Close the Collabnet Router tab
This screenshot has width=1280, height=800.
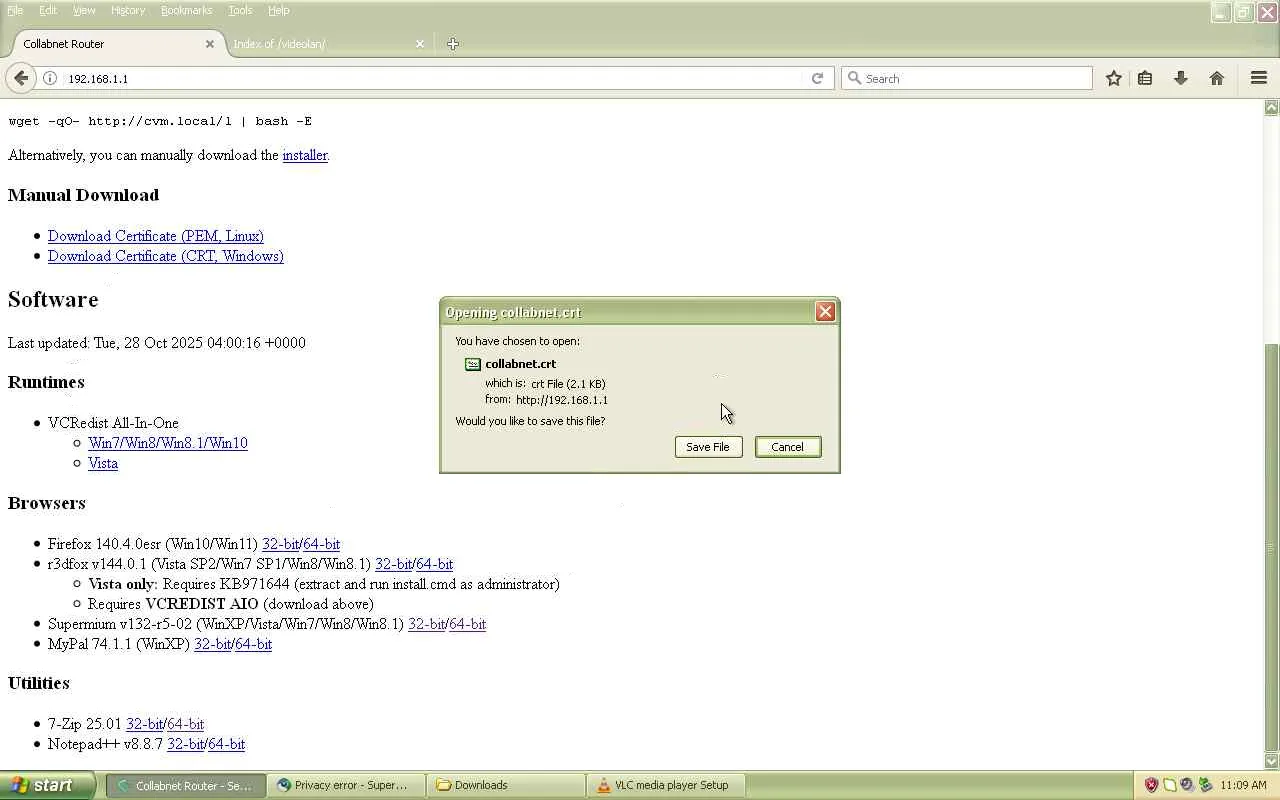coord(210,44)
